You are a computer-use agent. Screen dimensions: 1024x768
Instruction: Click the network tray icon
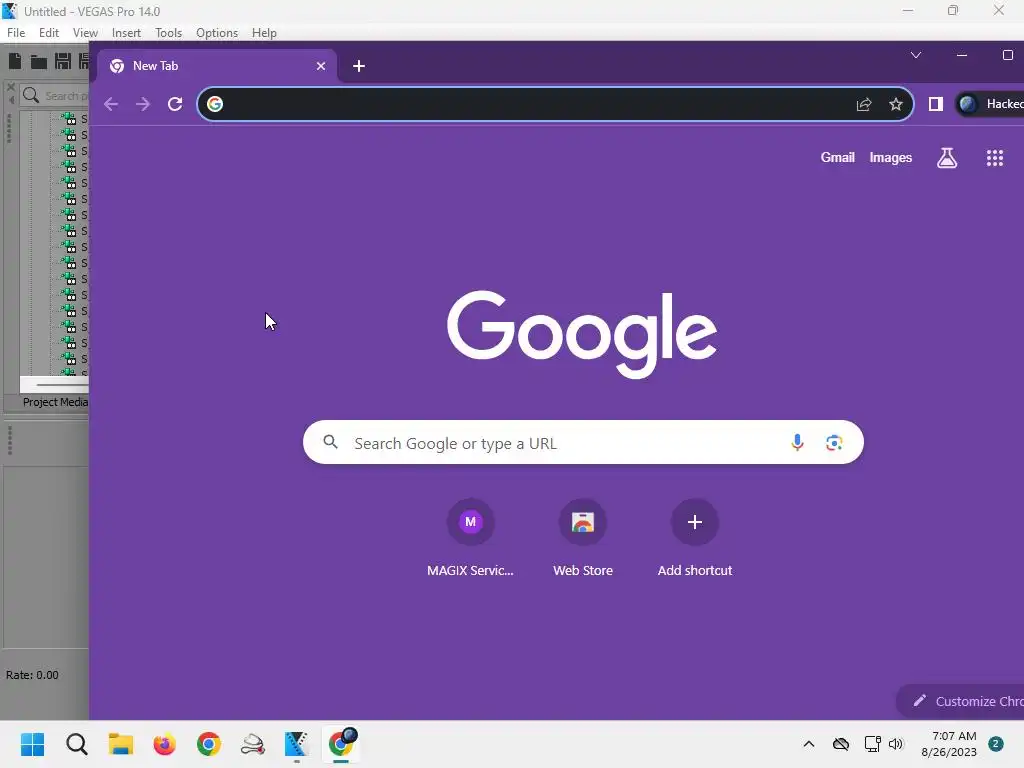tap(872, 744)
